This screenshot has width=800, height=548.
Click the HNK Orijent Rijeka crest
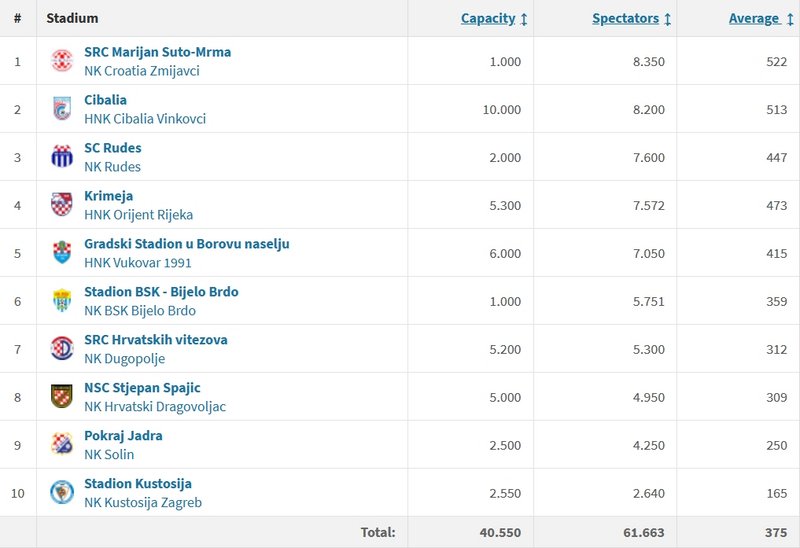point(62,205)
